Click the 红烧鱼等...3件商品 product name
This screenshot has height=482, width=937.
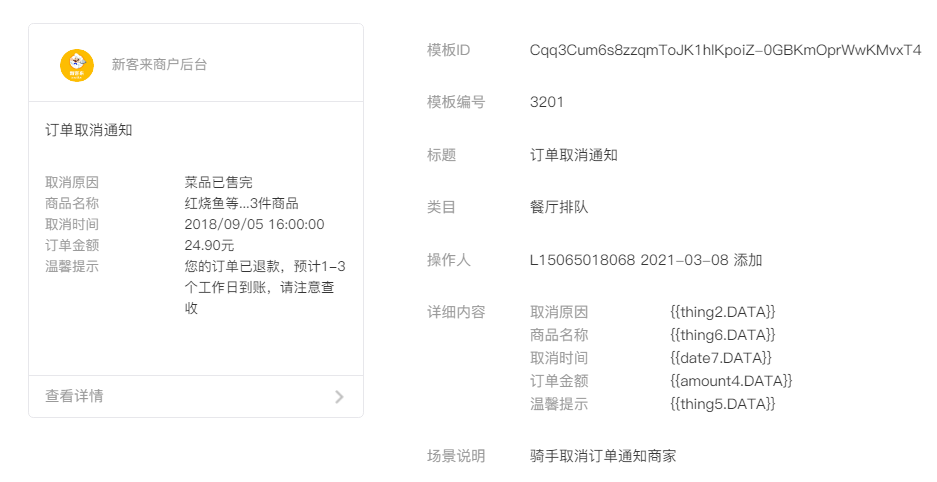click(242, 203)
